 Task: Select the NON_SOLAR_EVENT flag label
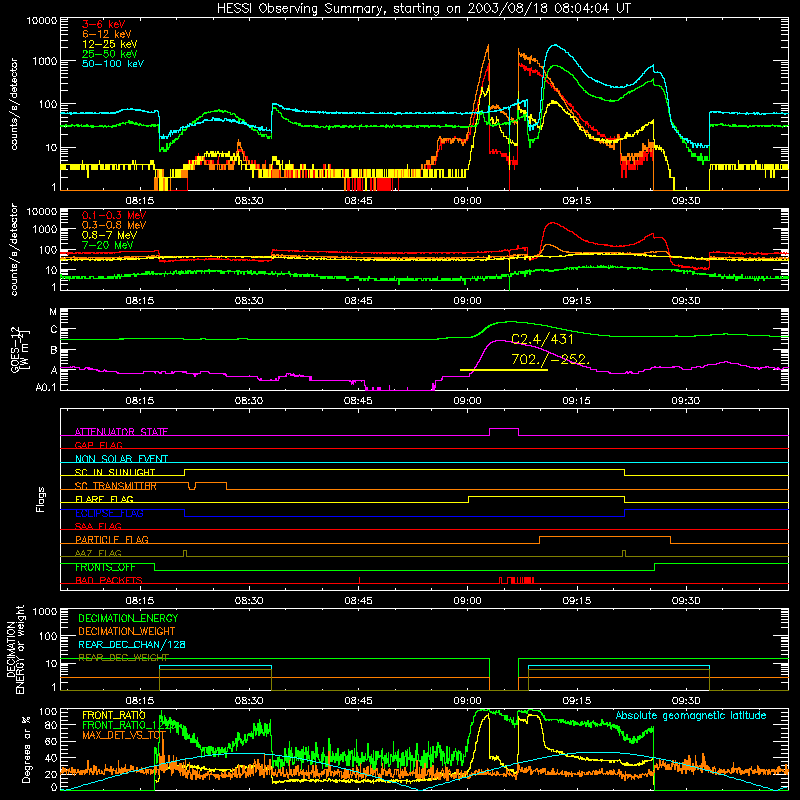click(121, 459)
